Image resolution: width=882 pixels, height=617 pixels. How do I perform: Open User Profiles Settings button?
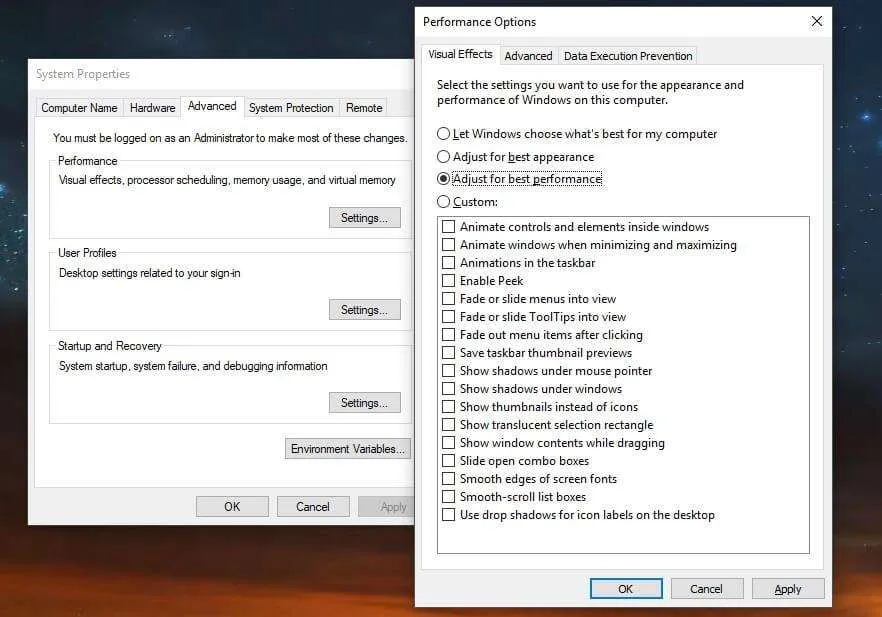364,310
